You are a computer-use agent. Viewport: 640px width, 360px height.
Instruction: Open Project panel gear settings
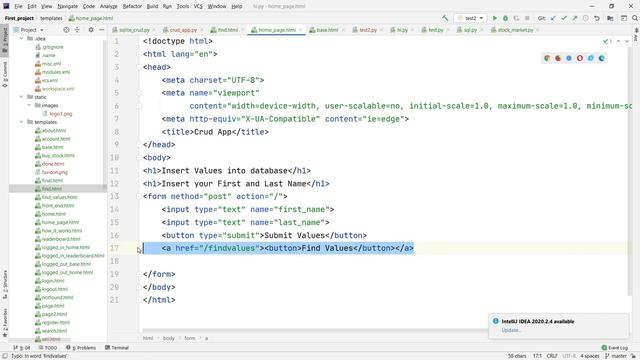91,30
